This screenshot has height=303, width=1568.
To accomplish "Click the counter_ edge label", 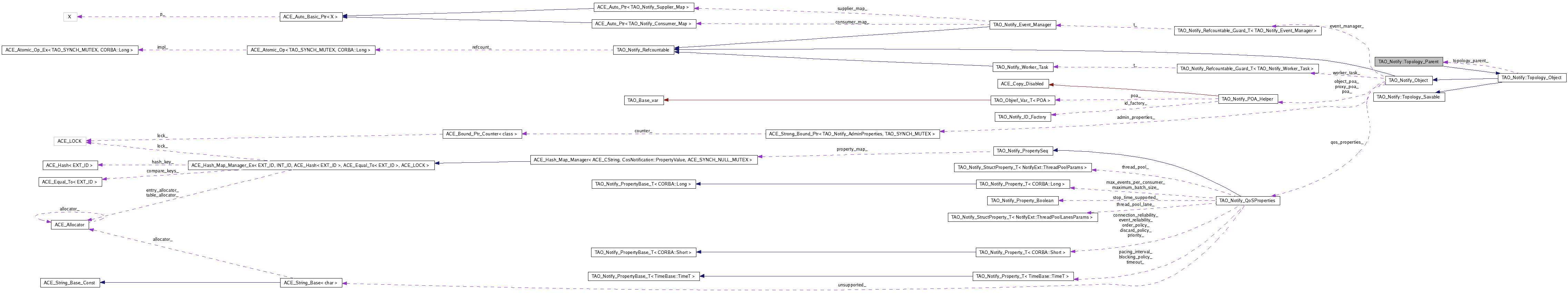I will (643, 131).
